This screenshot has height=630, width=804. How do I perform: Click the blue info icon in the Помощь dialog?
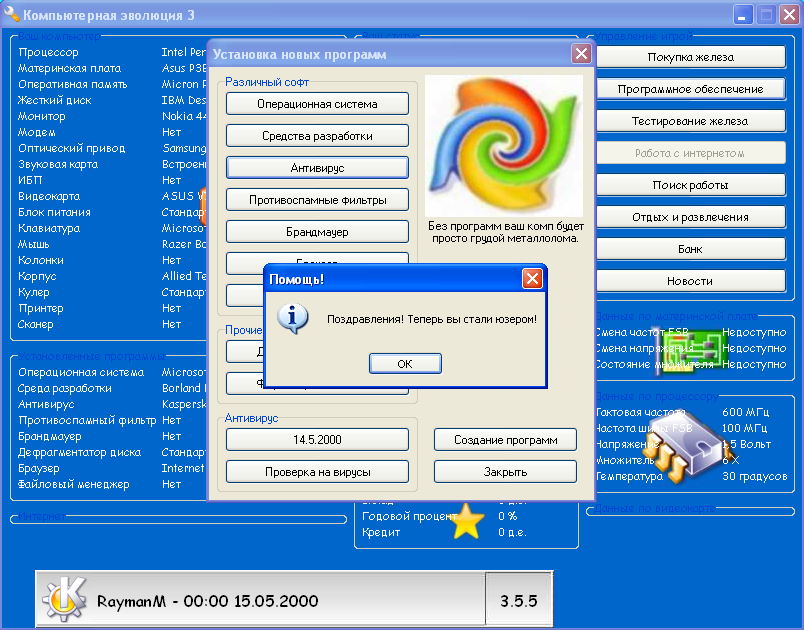coord(291,319)
